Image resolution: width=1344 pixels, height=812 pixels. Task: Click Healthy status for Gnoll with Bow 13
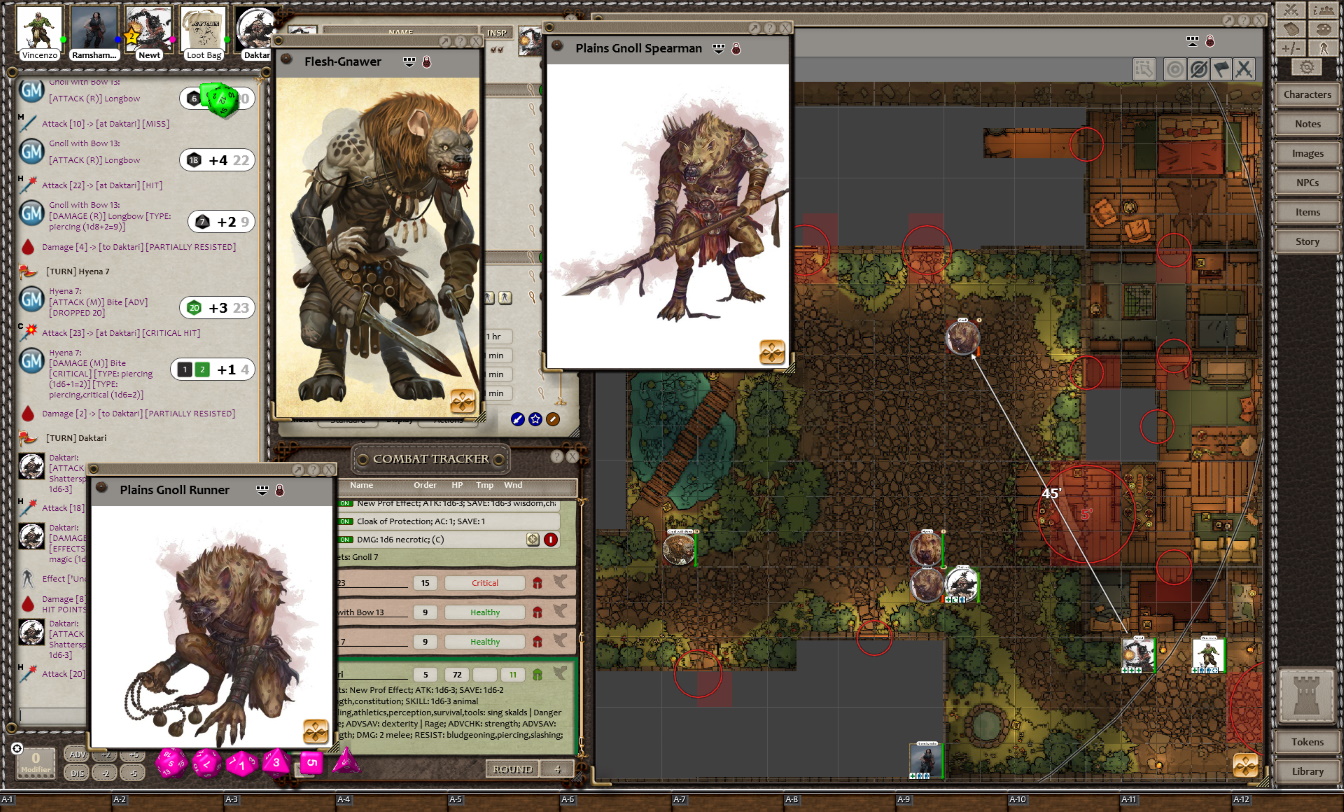pyautogui.click(x=485, y=612)
